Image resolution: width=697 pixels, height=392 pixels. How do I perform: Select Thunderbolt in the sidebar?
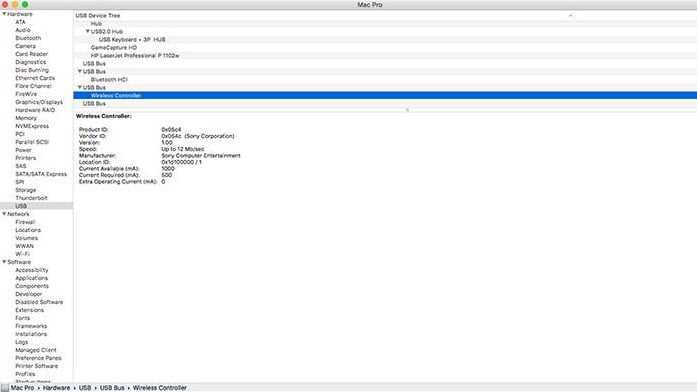coord(31,198)
